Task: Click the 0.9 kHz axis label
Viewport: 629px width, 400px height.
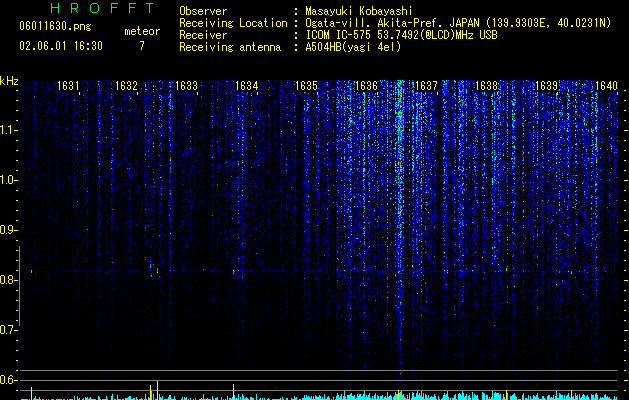Action: 8,230
